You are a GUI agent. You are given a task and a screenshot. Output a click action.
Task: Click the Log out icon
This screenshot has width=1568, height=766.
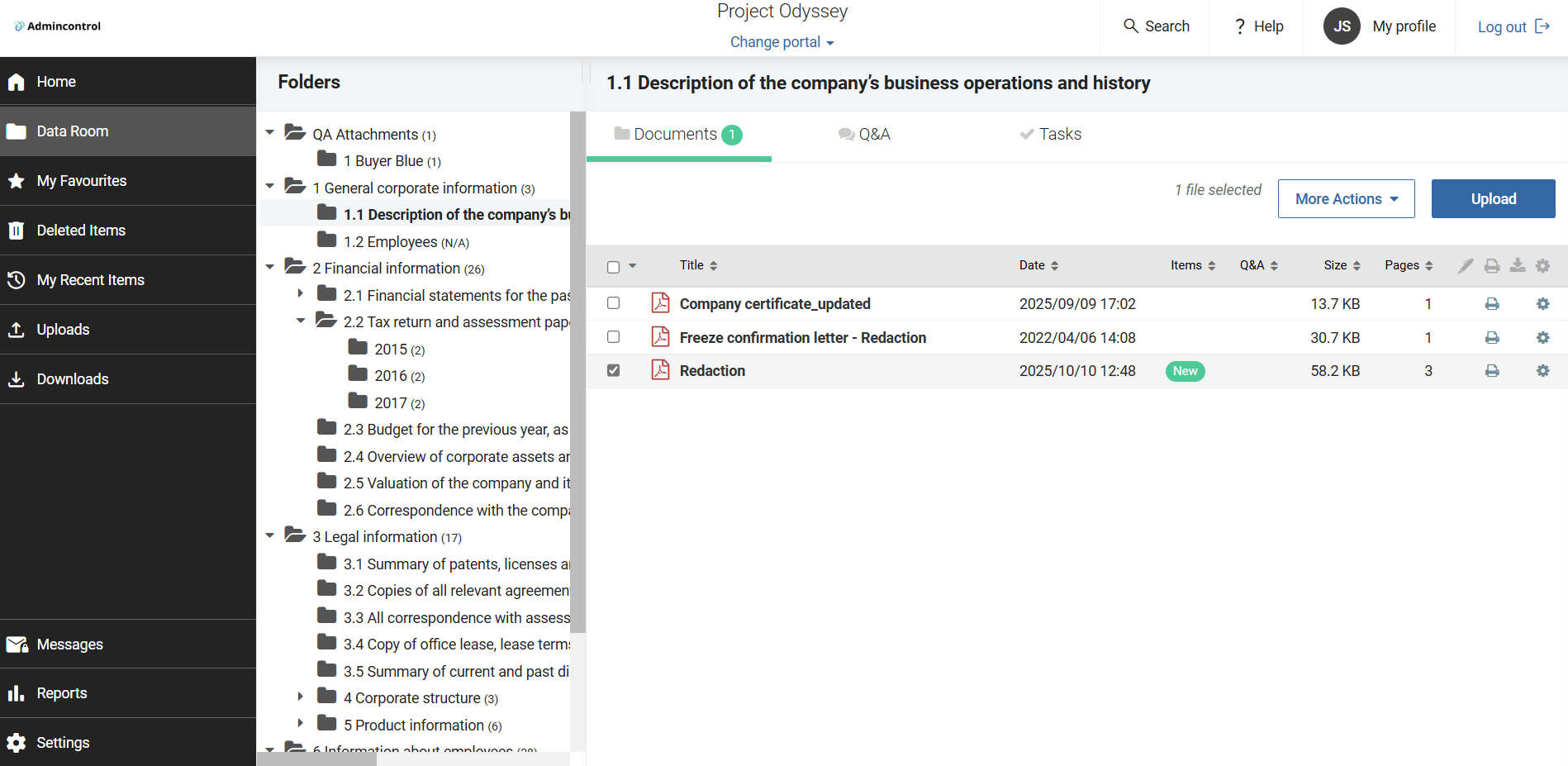(x=1542, y=26)
